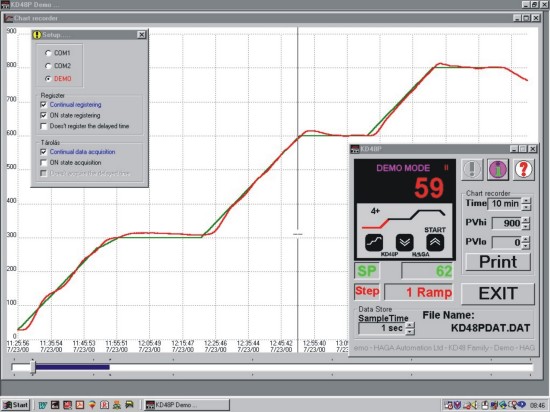Click the green W quick launch icon
The height and width of the screenshot is (412, 550).
[42, 405]
